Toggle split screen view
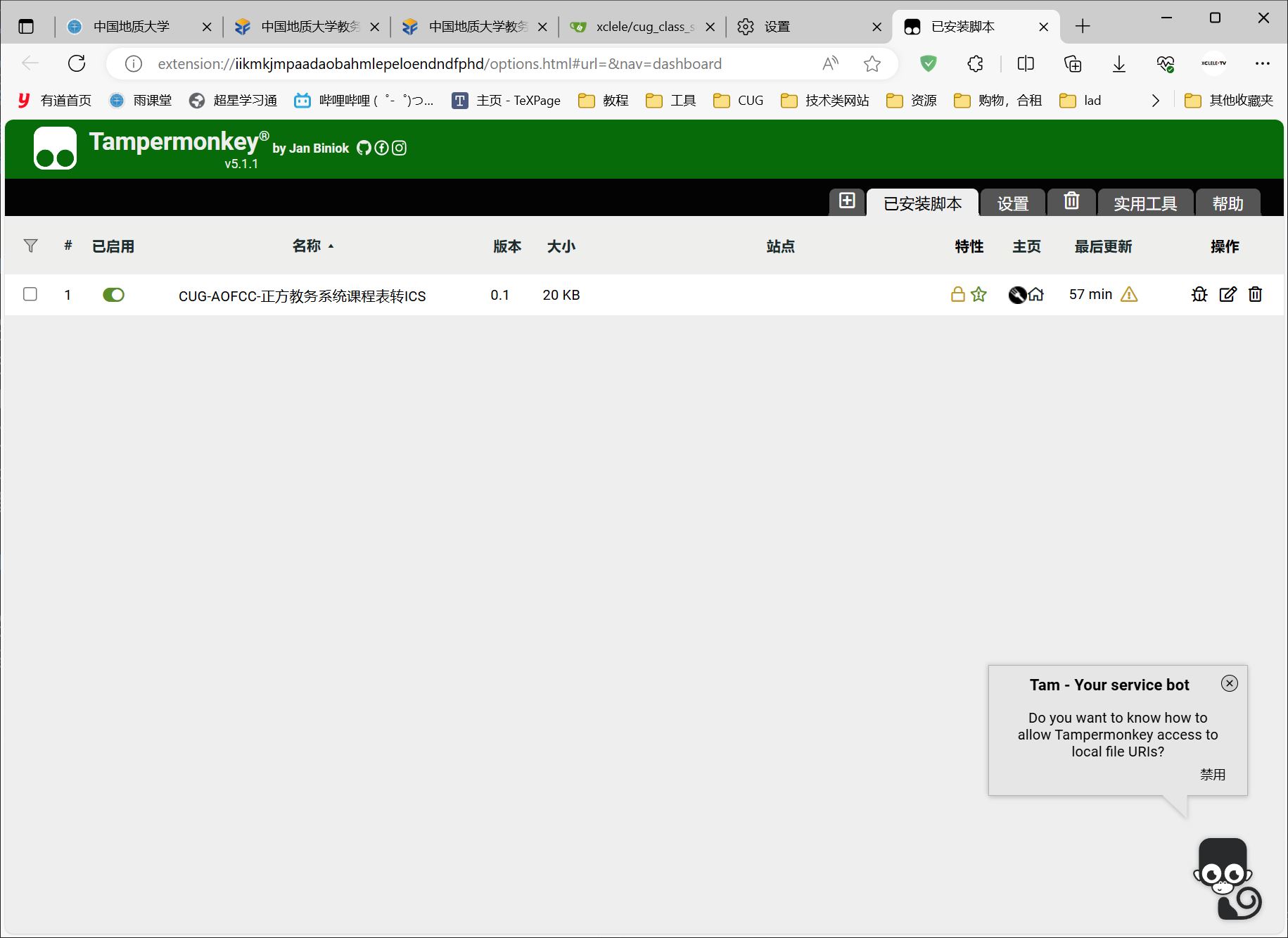This screenshot has width=1288, height=938. (1026, 64)
